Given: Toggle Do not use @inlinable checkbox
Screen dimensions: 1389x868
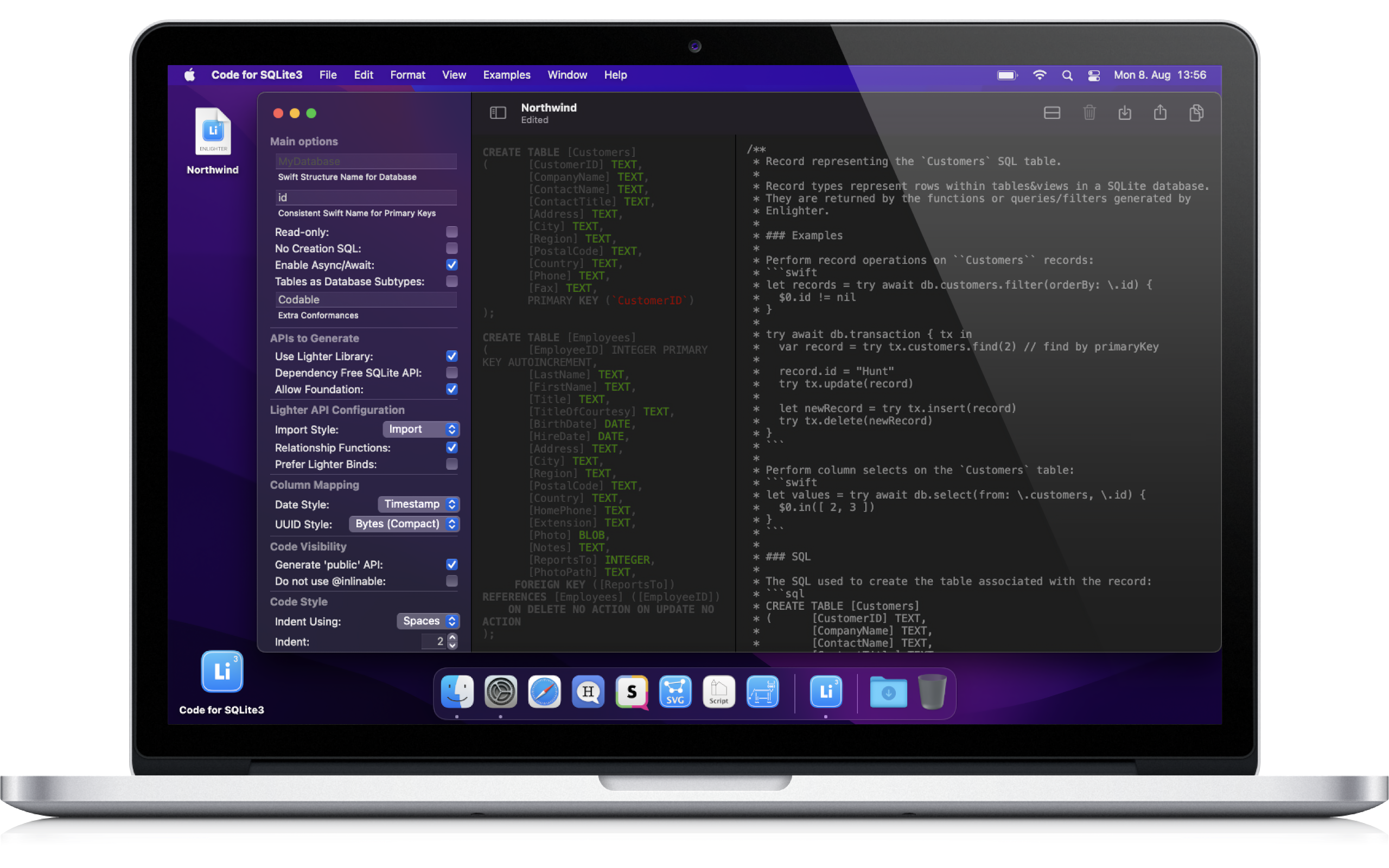Looking at the screenshot, I should click(452, 581).
